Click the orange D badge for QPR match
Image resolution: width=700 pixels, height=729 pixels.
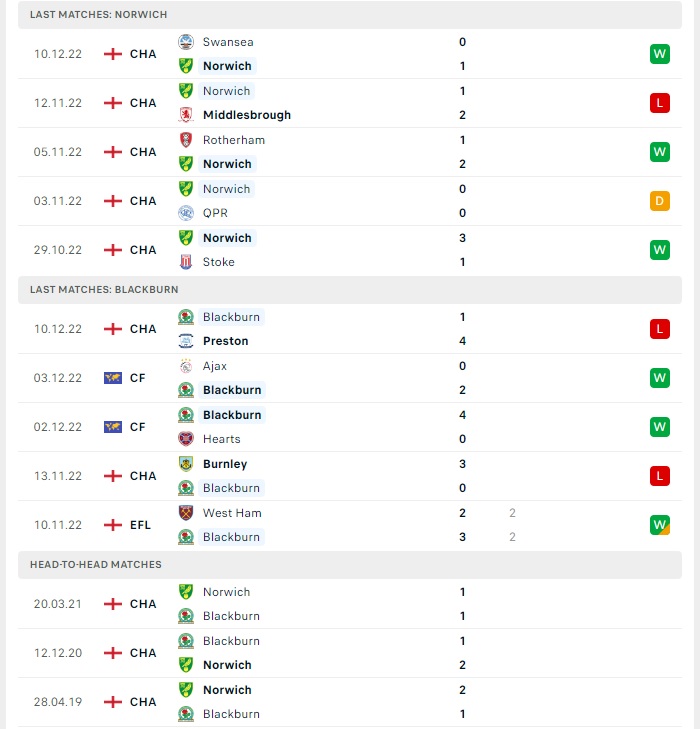660,201
